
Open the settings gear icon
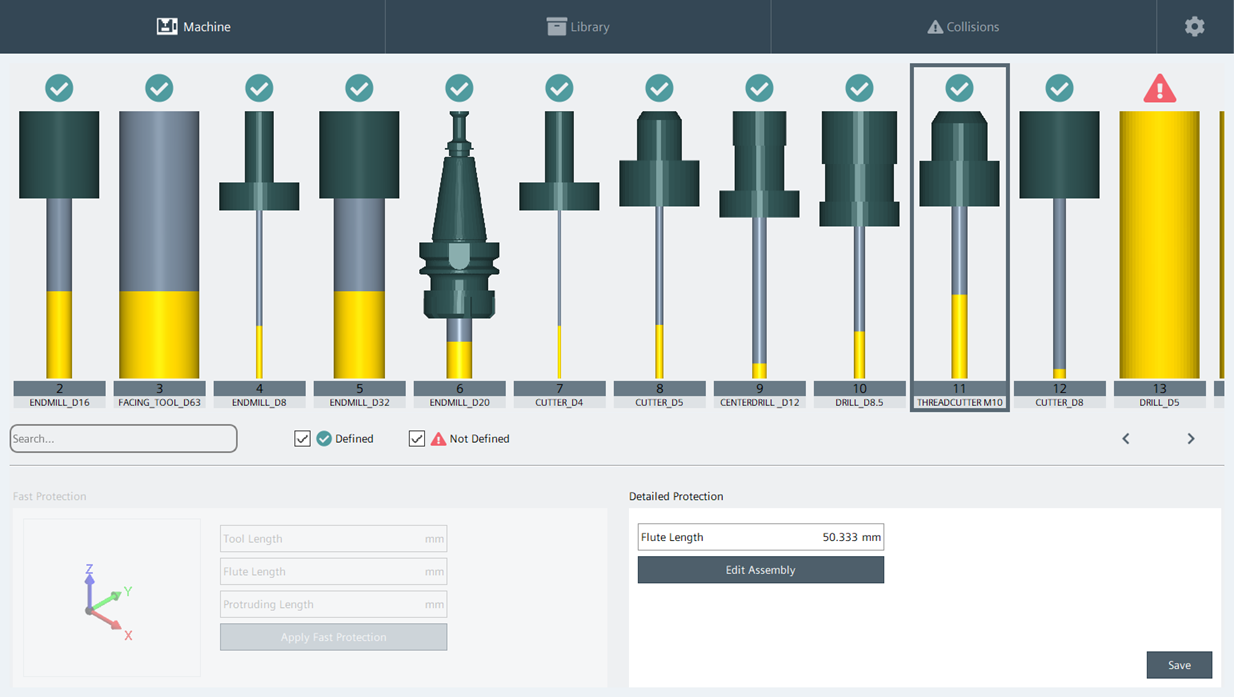point(1194,27)
